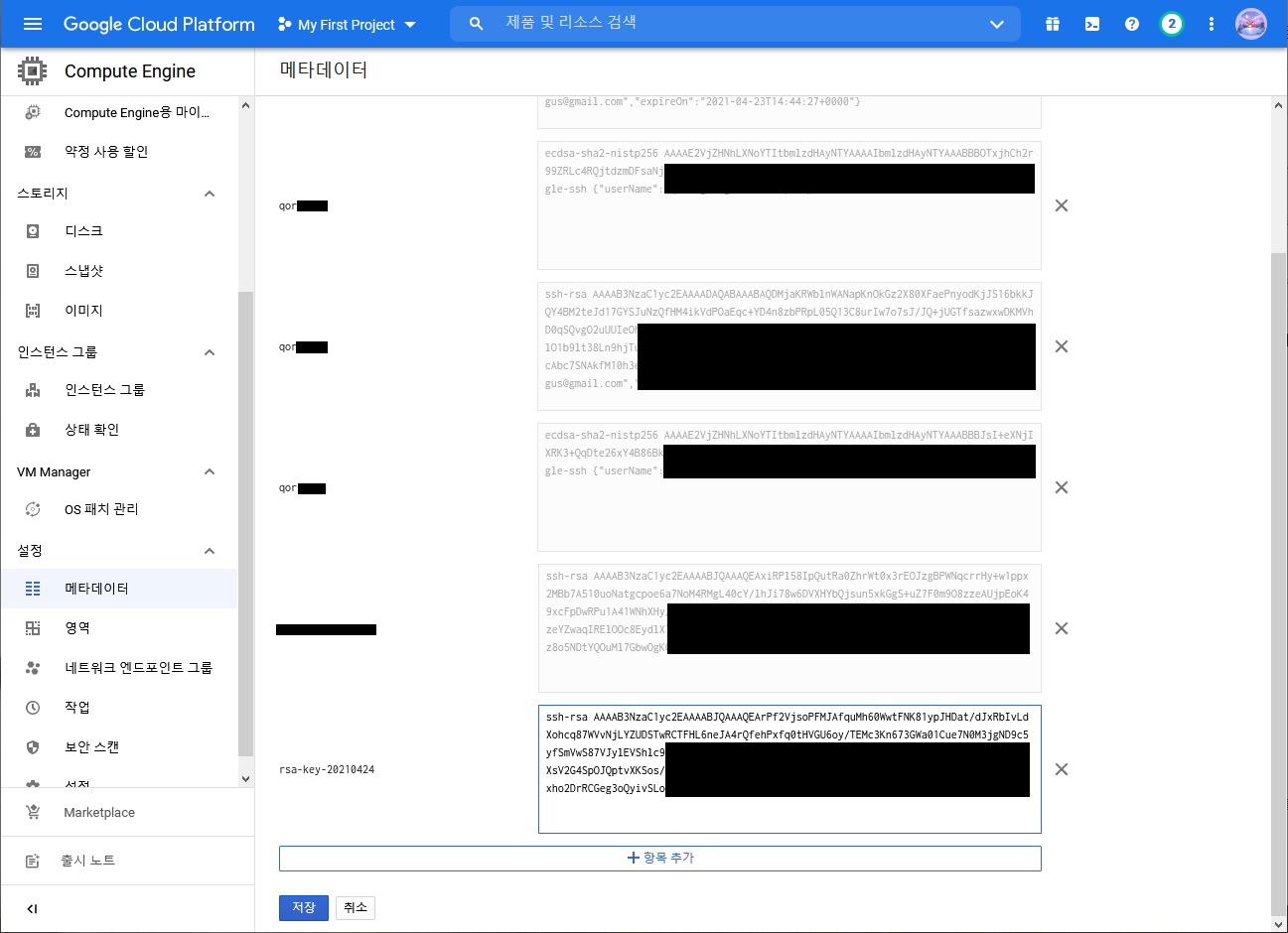Image resolution: width=1288 pixels, height=933 pixels.
Task: Open the vertical three-dot settings menu
Action: (1212, 24)
